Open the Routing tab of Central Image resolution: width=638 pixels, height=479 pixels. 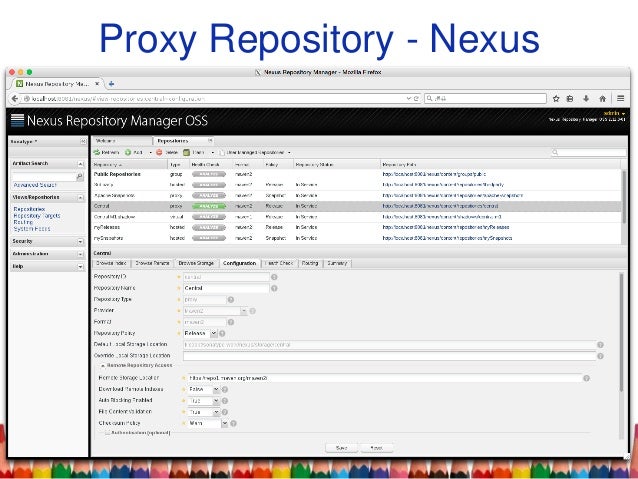click(310, 263)
